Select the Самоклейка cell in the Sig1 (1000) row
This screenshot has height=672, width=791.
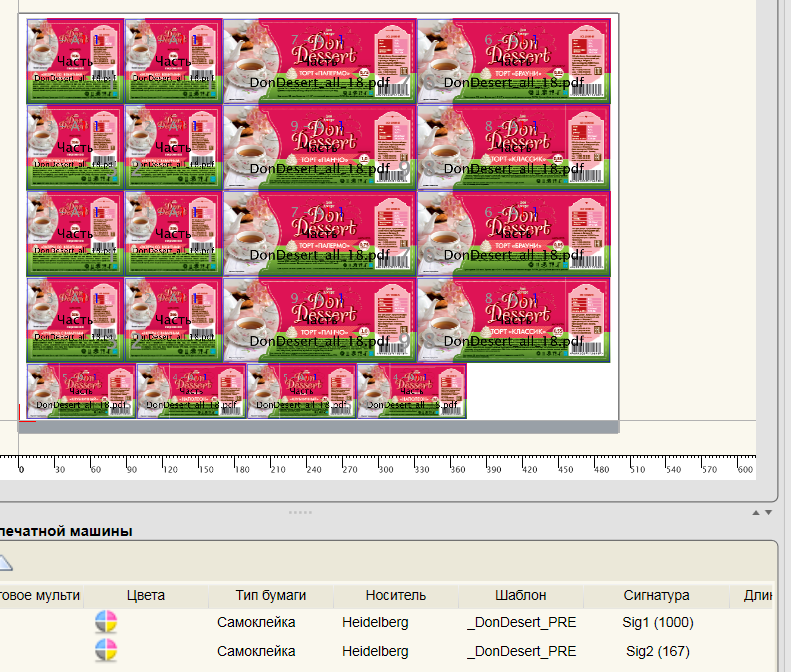(x=256, y=622)
